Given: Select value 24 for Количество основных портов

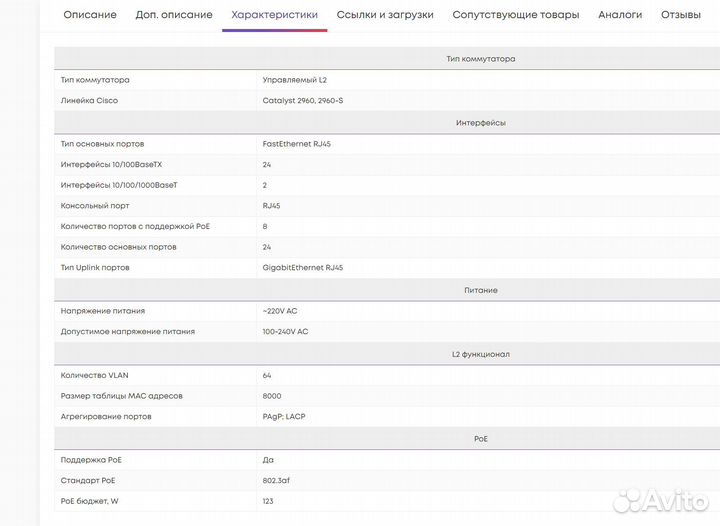Looking at the screenshot, I should tap(267, 247).
